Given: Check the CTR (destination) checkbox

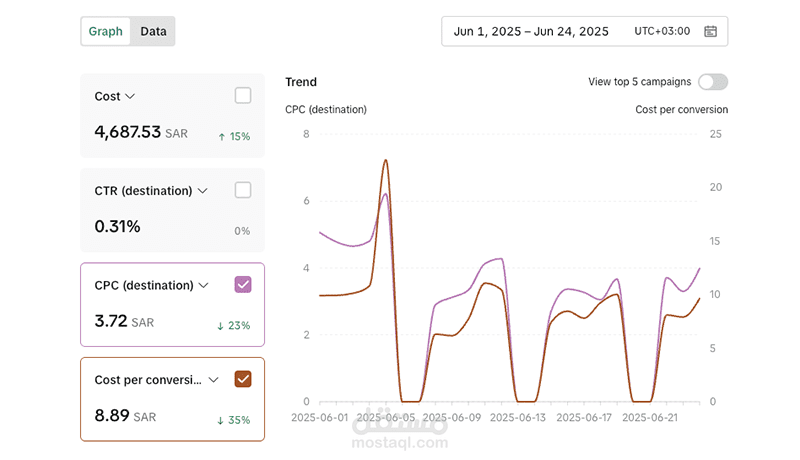Looking at the screenshot, I should [243, 190].
